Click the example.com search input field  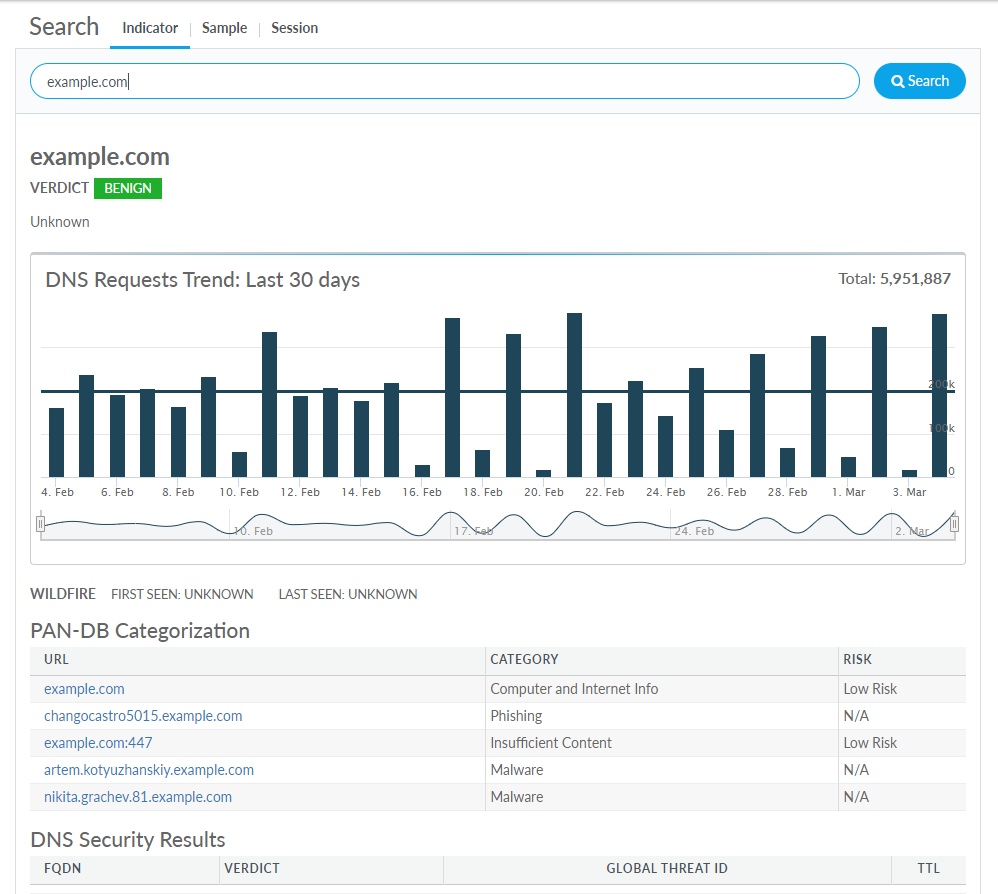444,82
